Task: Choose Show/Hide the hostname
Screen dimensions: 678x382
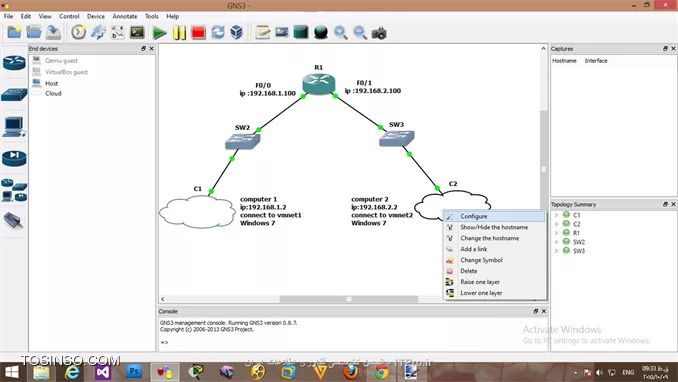Action: pyautogui.click(x=495, y=227)
